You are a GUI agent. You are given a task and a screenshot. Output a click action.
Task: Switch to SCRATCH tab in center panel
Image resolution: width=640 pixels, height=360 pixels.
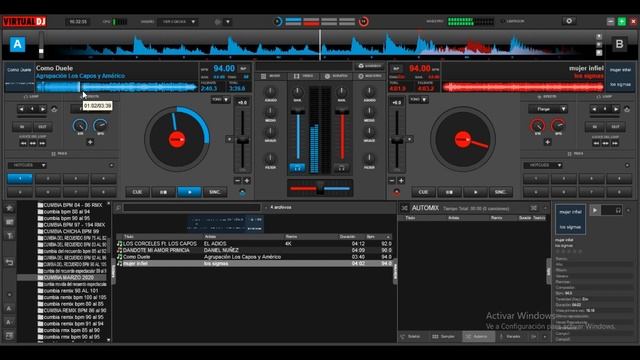coord(336,76)
